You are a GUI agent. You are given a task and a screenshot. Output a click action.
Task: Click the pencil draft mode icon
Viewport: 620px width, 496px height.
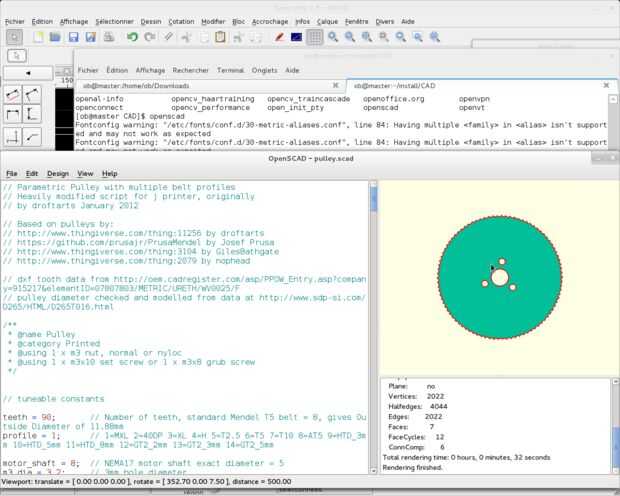pos(280,37)
